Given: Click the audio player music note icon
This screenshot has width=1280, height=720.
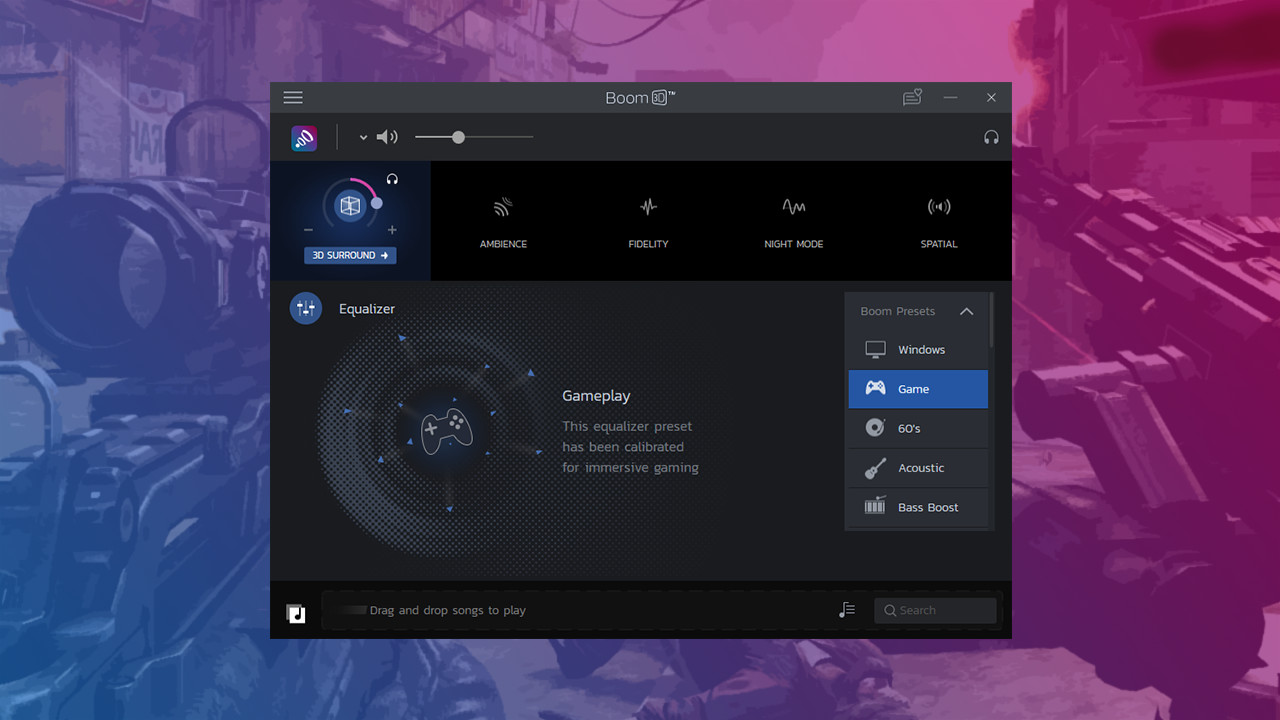Looking at the screenshot, I should tap(295, 613).
